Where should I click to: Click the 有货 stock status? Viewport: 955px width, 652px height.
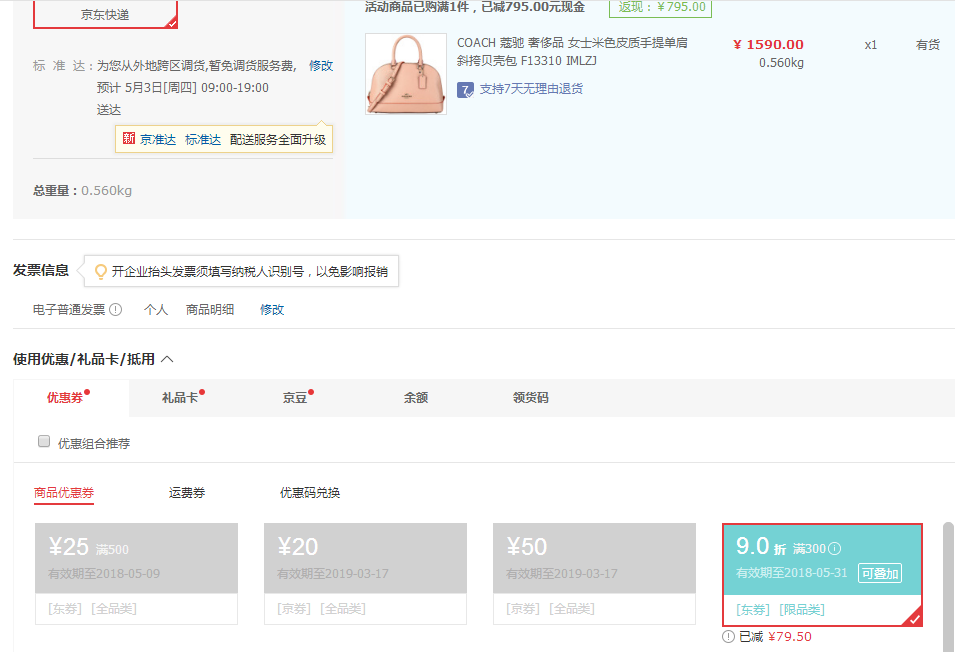pyautogui.click(x=928, y=45)
